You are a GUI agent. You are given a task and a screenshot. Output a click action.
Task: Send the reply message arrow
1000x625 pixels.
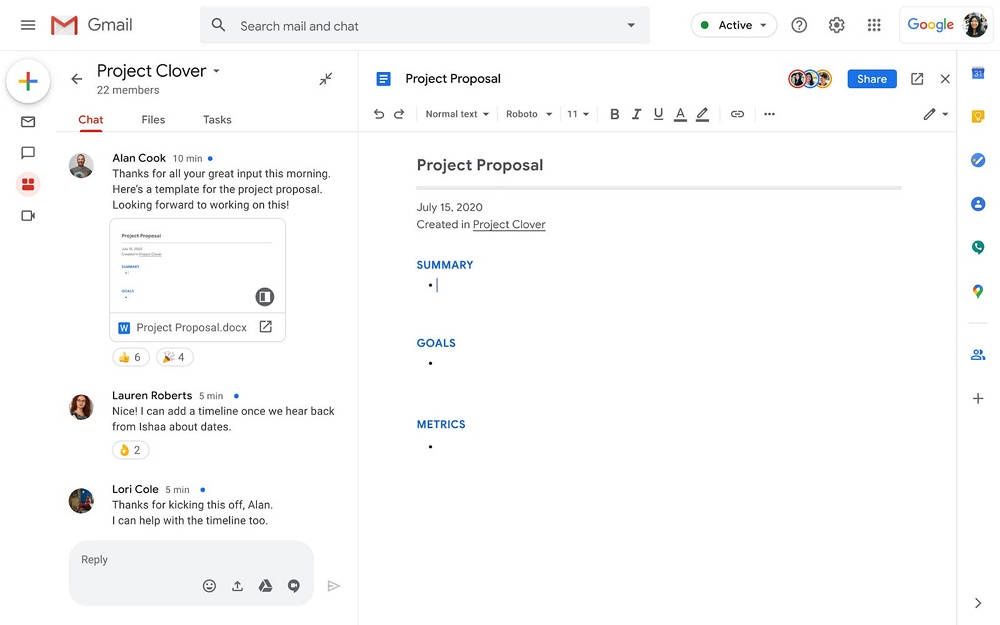point(333,585)
